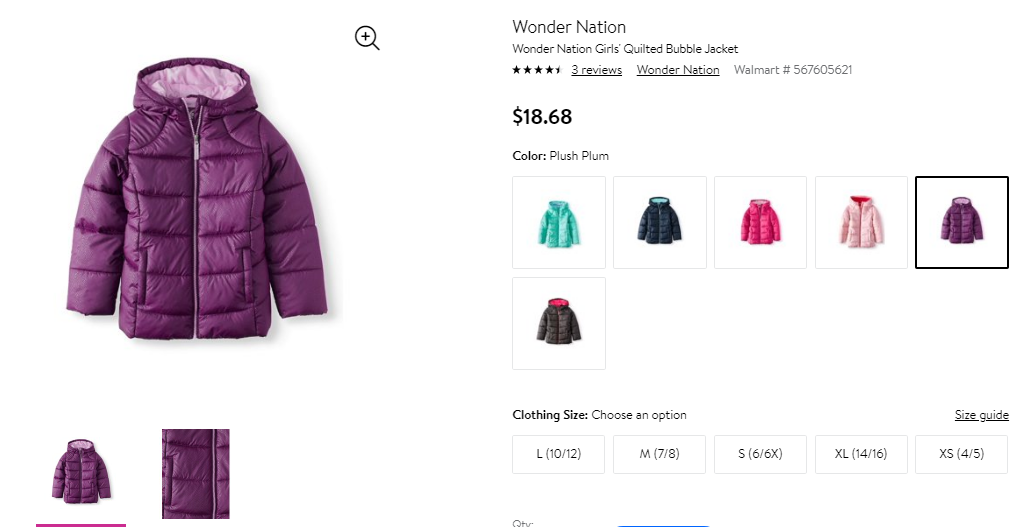
Task: Select size XS (4/5)
Action: [x=962, y=454]
